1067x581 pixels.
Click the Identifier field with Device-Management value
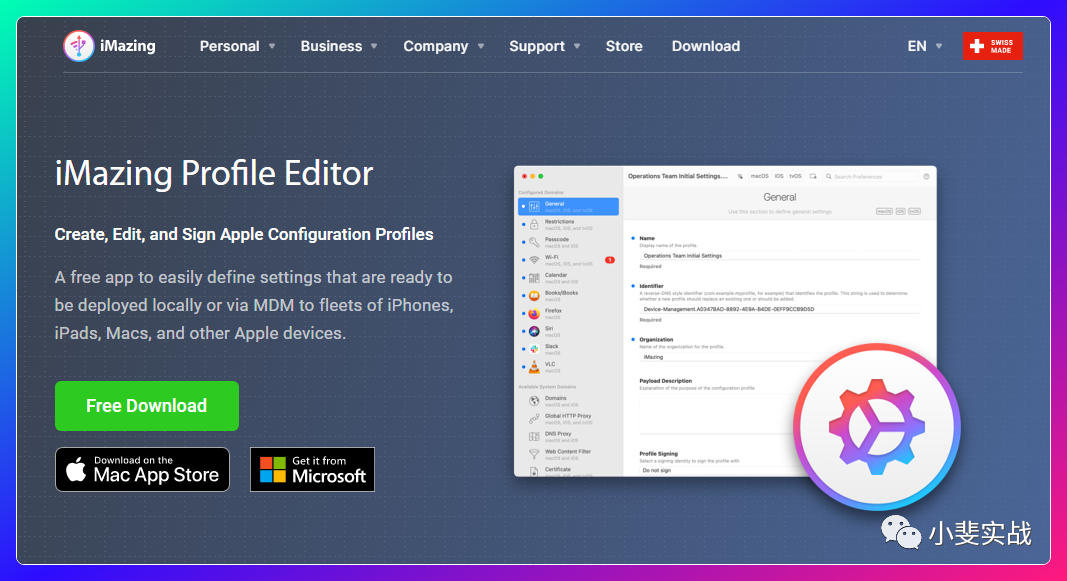(779, 309)
